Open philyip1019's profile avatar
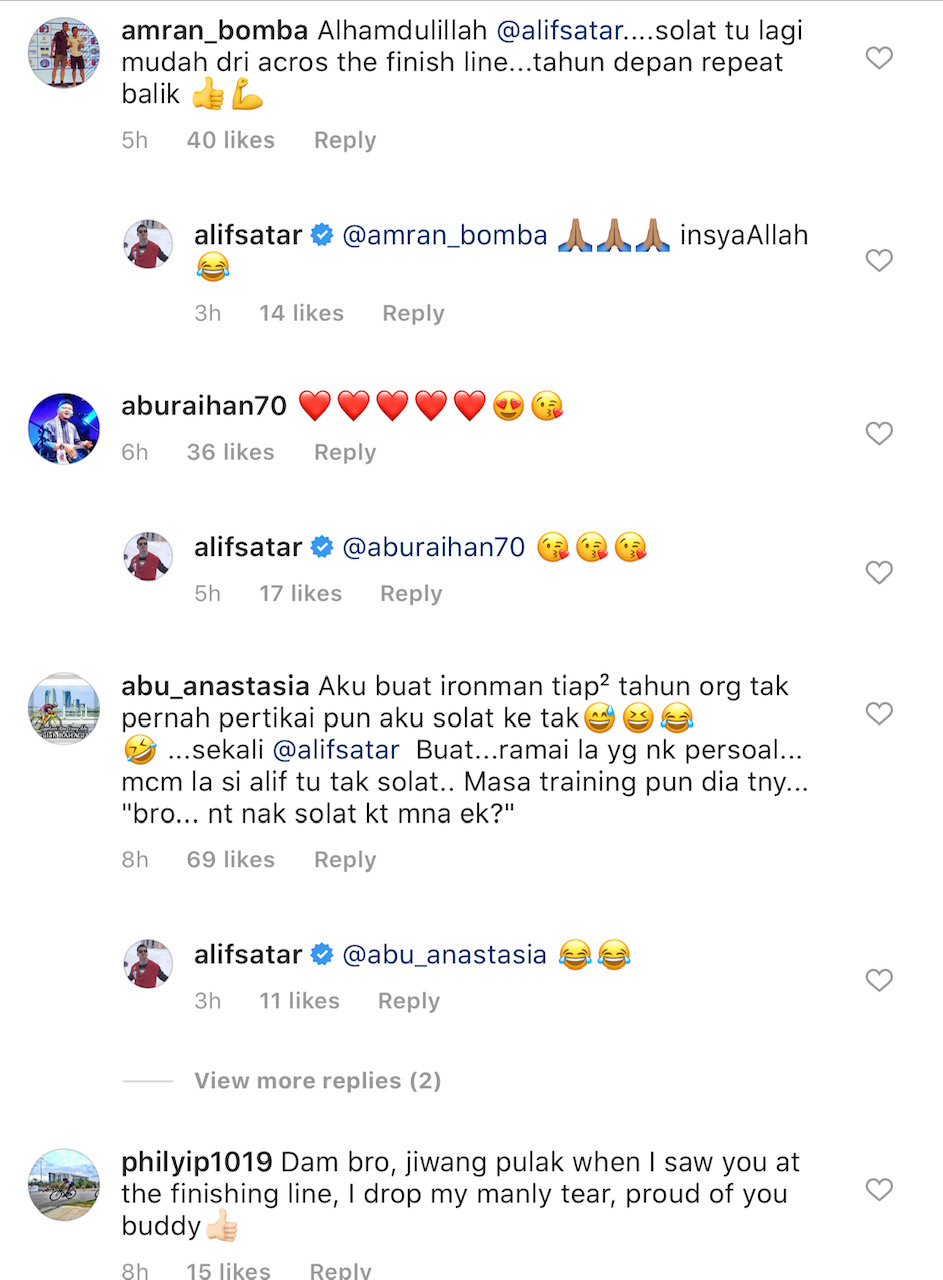This screenshot has height=1280, width=943. [63, 1185]
